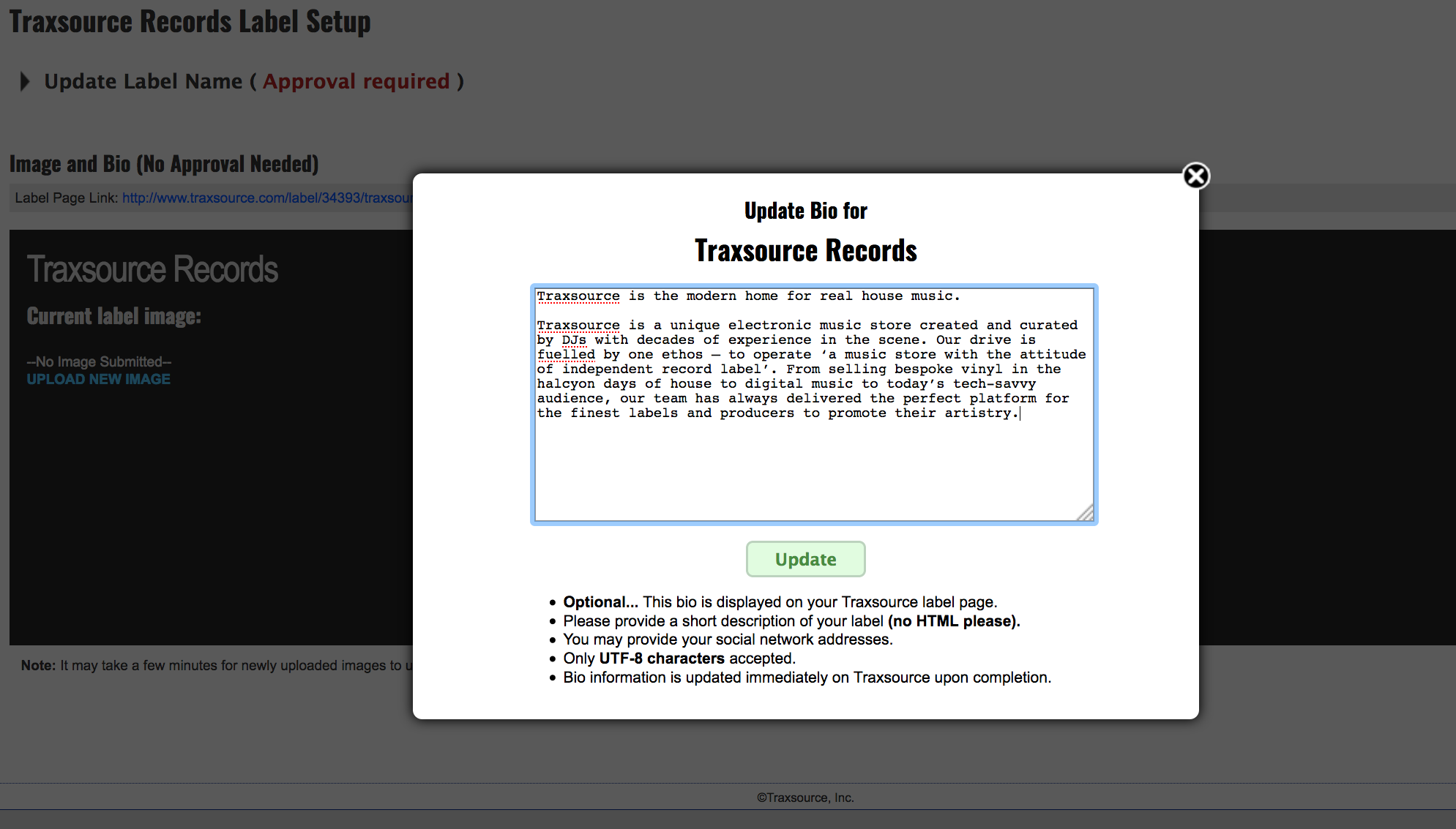The width and height of the screenshot is (1456, 829).
Task: Click the bold 'no HTML please' text
Action: click(x=953, y=621)
